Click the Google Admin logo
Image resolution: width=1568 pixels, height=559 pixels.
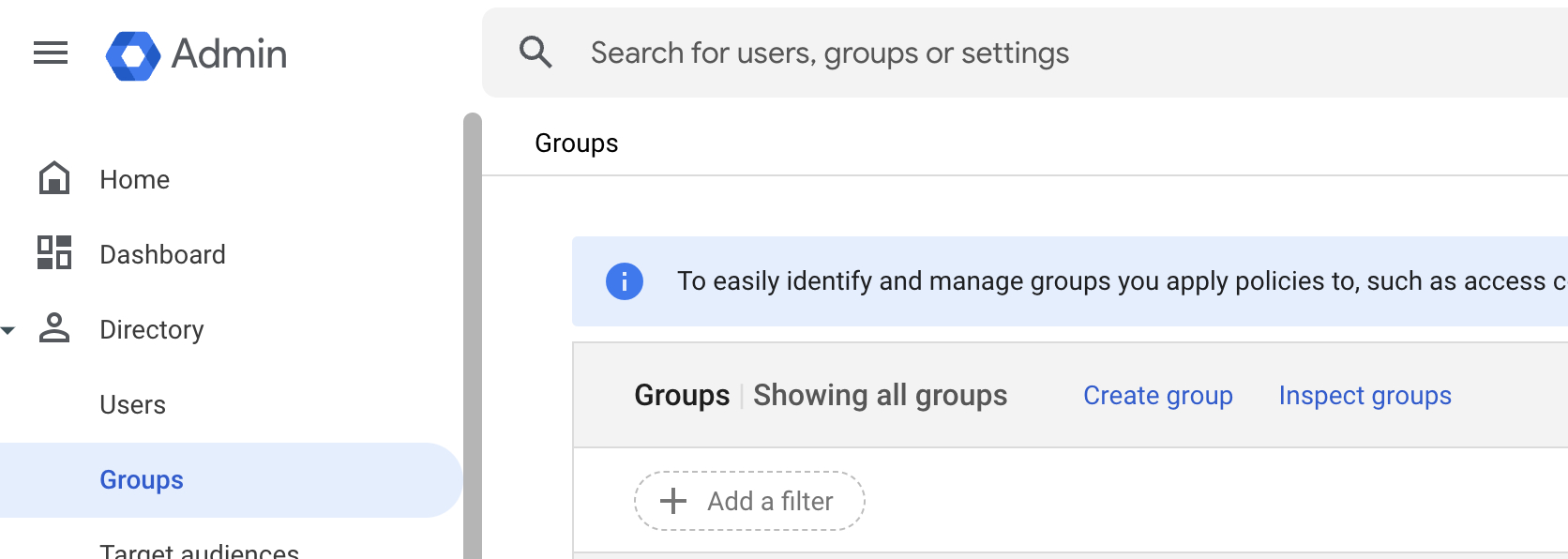point(133,55)
